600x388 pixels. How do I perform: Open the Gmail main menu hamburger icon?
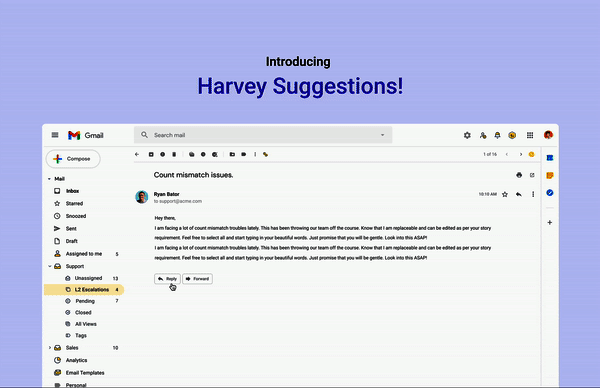55,135
